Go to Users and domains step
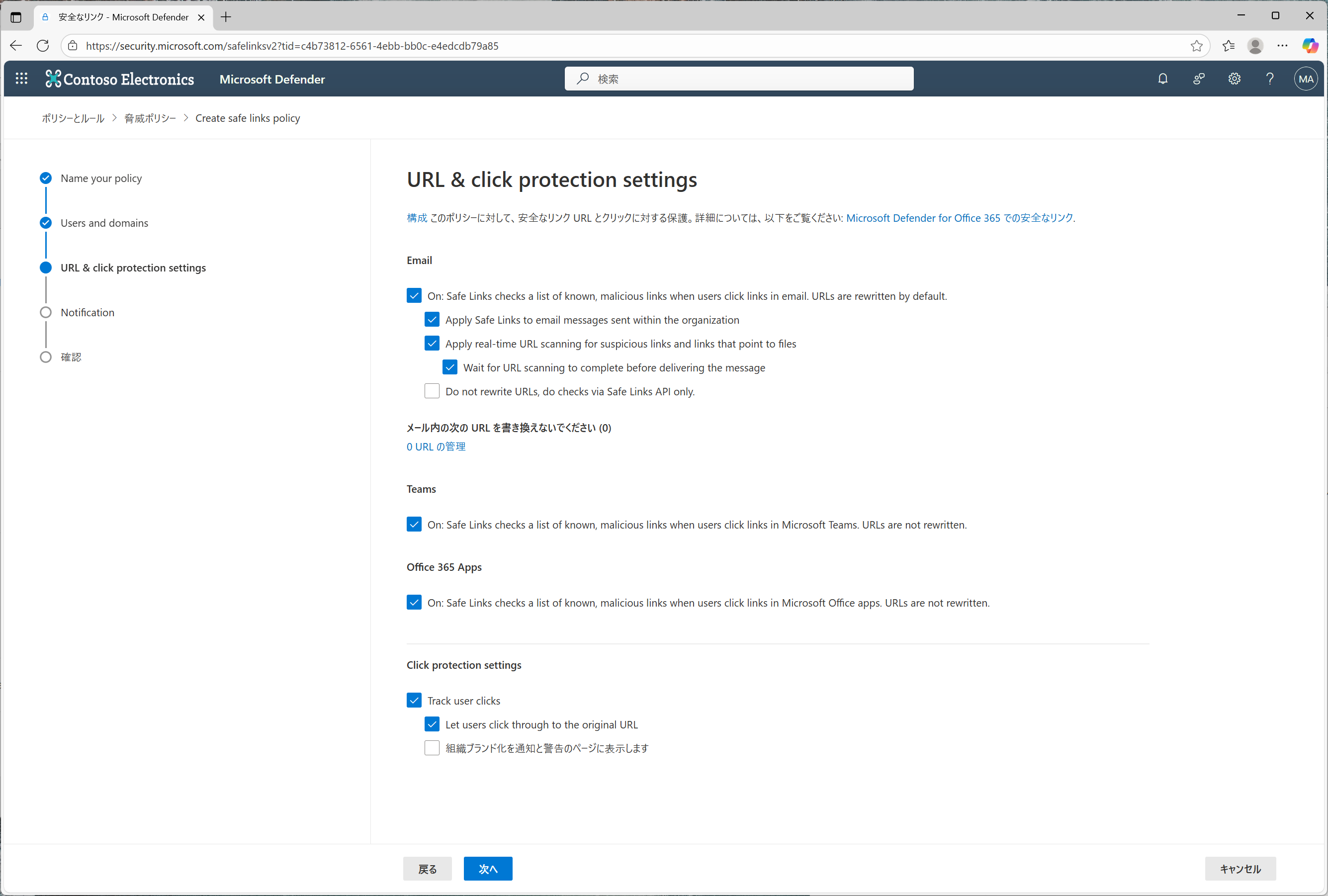The height and width of the screenshot is (896, 1328). 104,223
